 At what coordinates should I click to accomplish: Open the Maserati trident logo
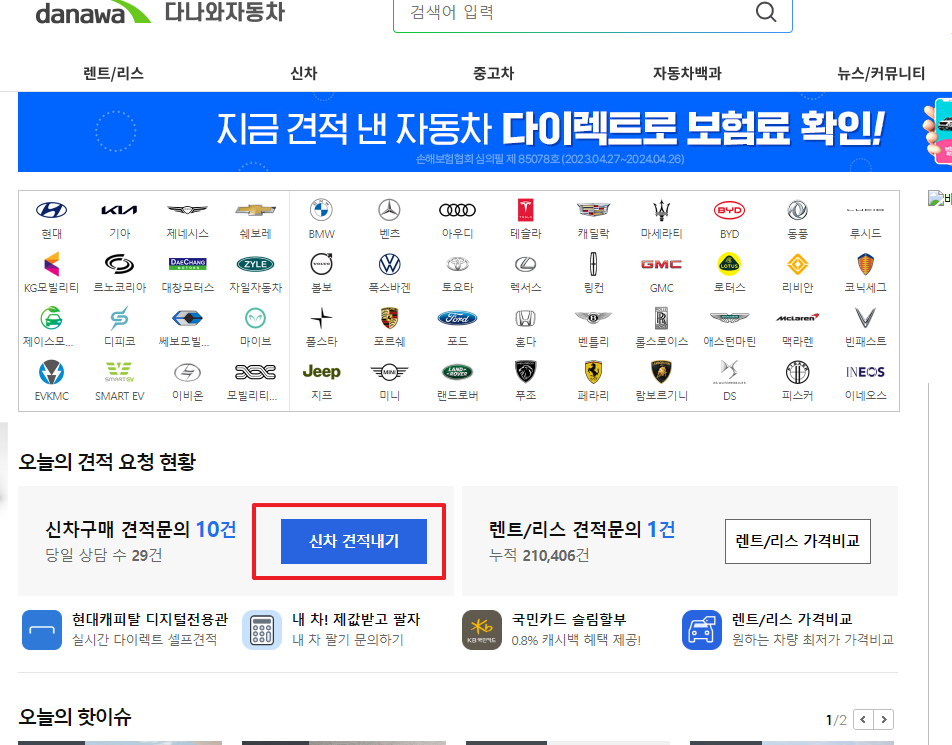pos(661,210)
